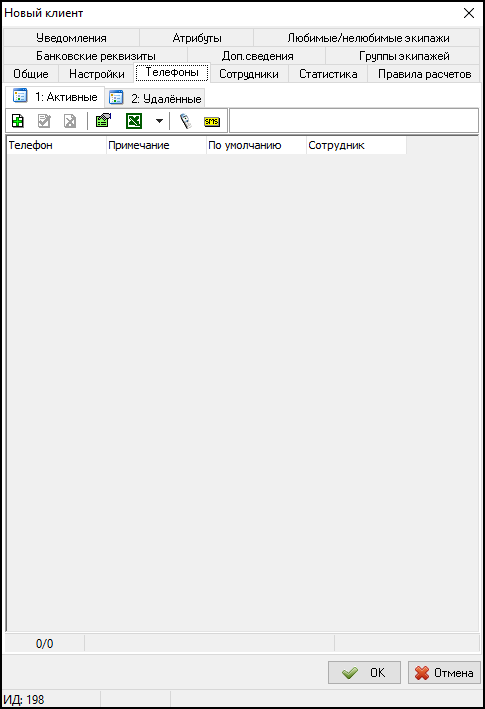Close the Новый клиент window
This screenshot has height=709, width=485.
(x=469, y=13)
